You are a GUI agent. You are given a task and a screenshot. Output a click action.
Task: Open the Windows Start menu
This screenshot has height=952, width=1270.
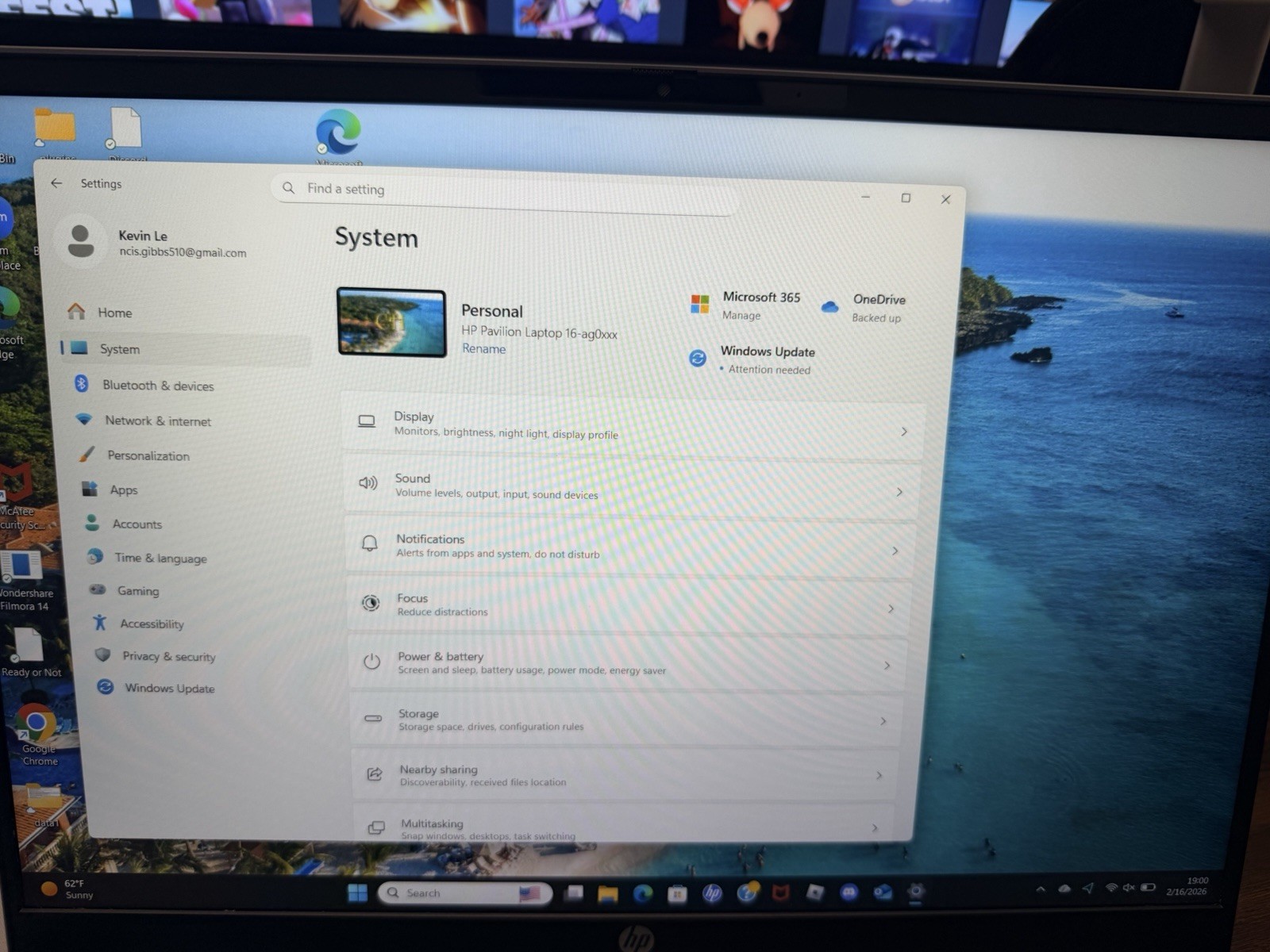click(x=357, y=892)
